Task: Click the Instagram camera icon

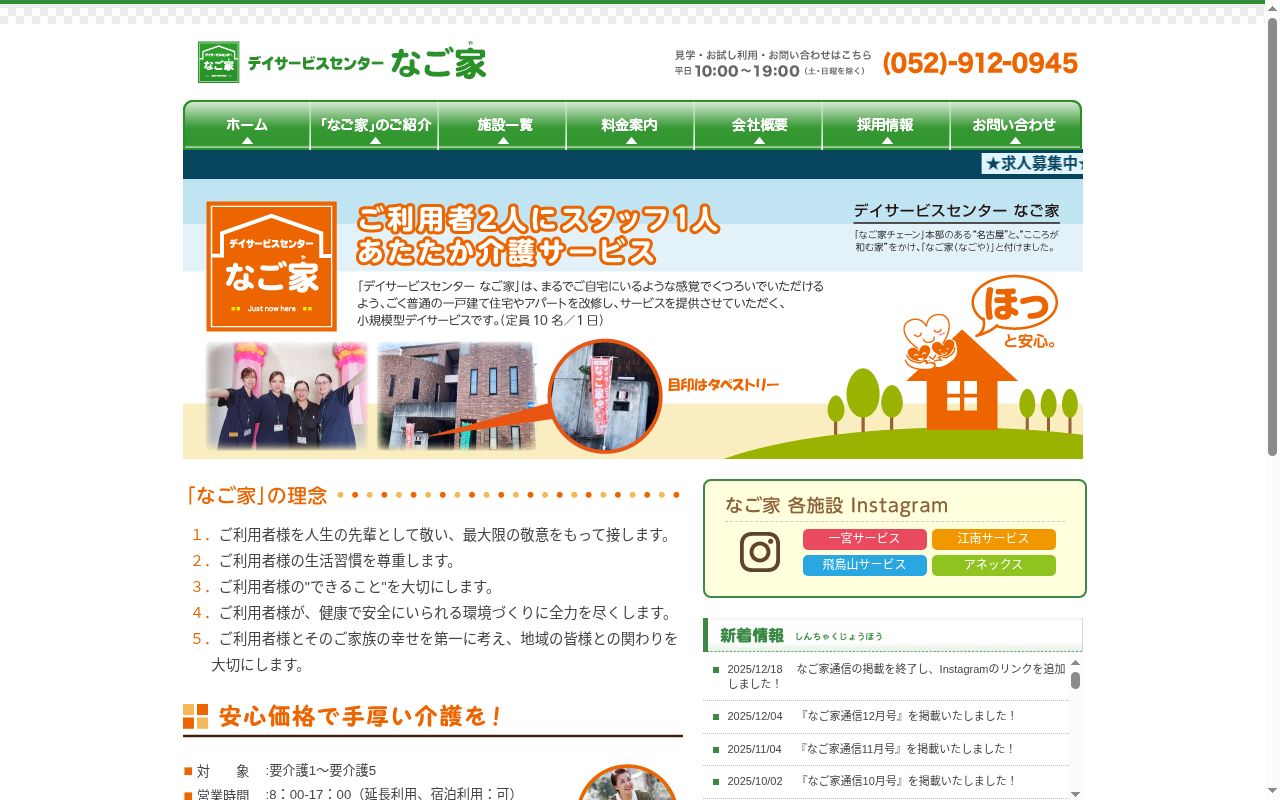Action: pyautogui.click(x=760, y=552)
